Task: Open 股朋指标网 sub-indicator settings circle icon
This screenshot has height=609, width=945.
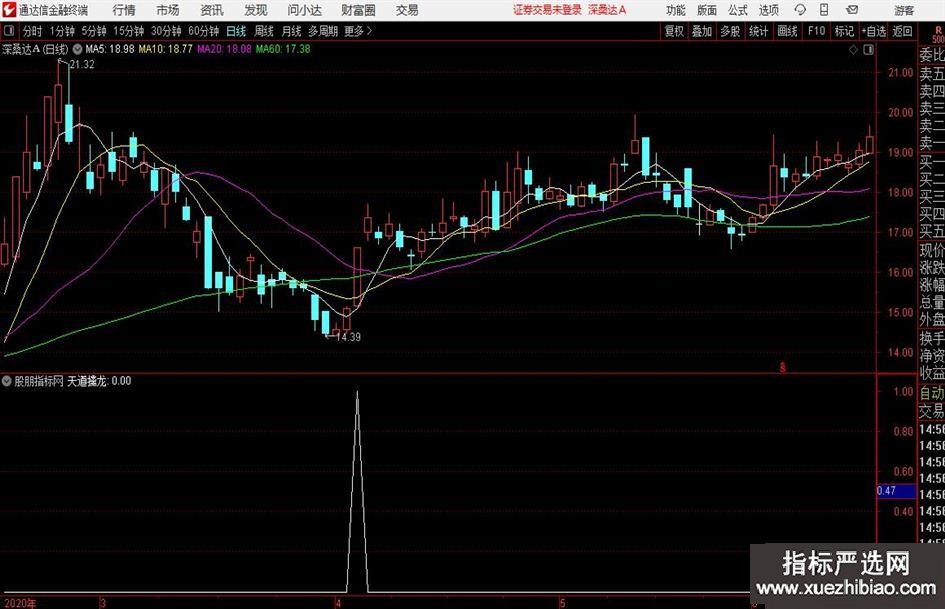Action: (7, 380)
